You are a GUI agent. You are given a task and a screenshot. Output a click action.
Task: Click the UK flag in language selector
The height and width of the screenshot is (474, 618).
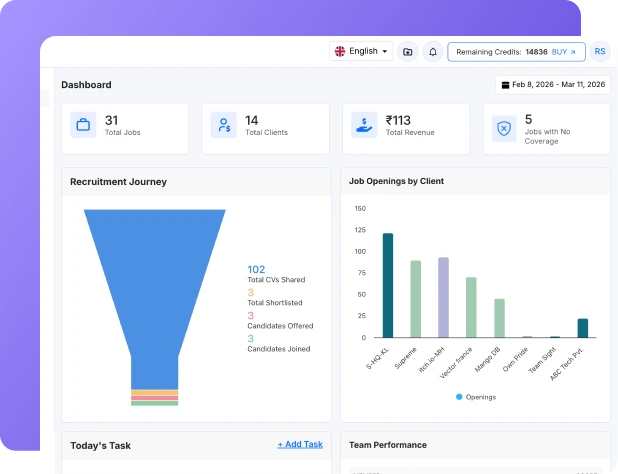[x=340, y=51]
